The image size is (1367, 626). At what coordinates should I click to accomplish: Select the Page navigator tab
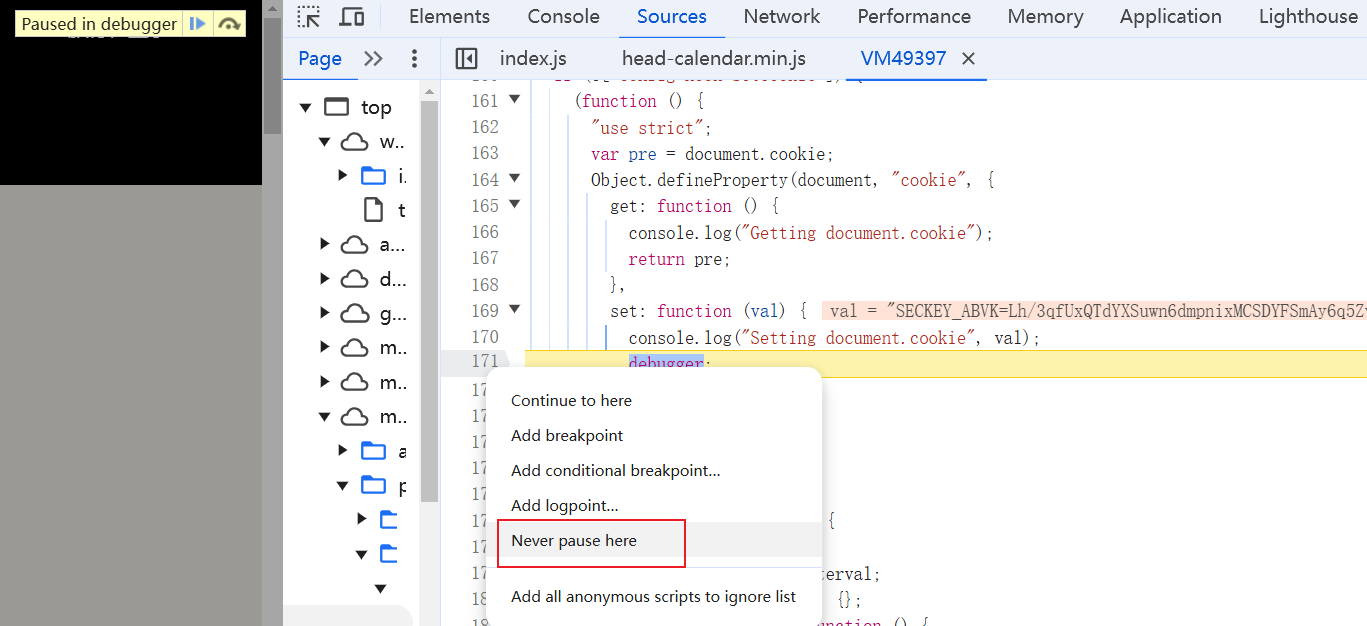tap(320, 59)
